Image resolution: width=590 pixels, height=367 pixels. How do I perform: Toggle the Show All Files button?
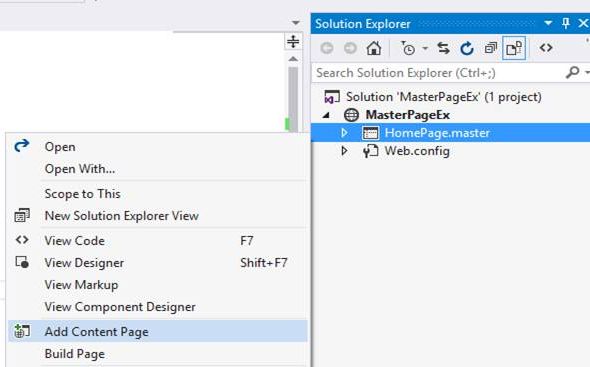(x=514, y=48)
